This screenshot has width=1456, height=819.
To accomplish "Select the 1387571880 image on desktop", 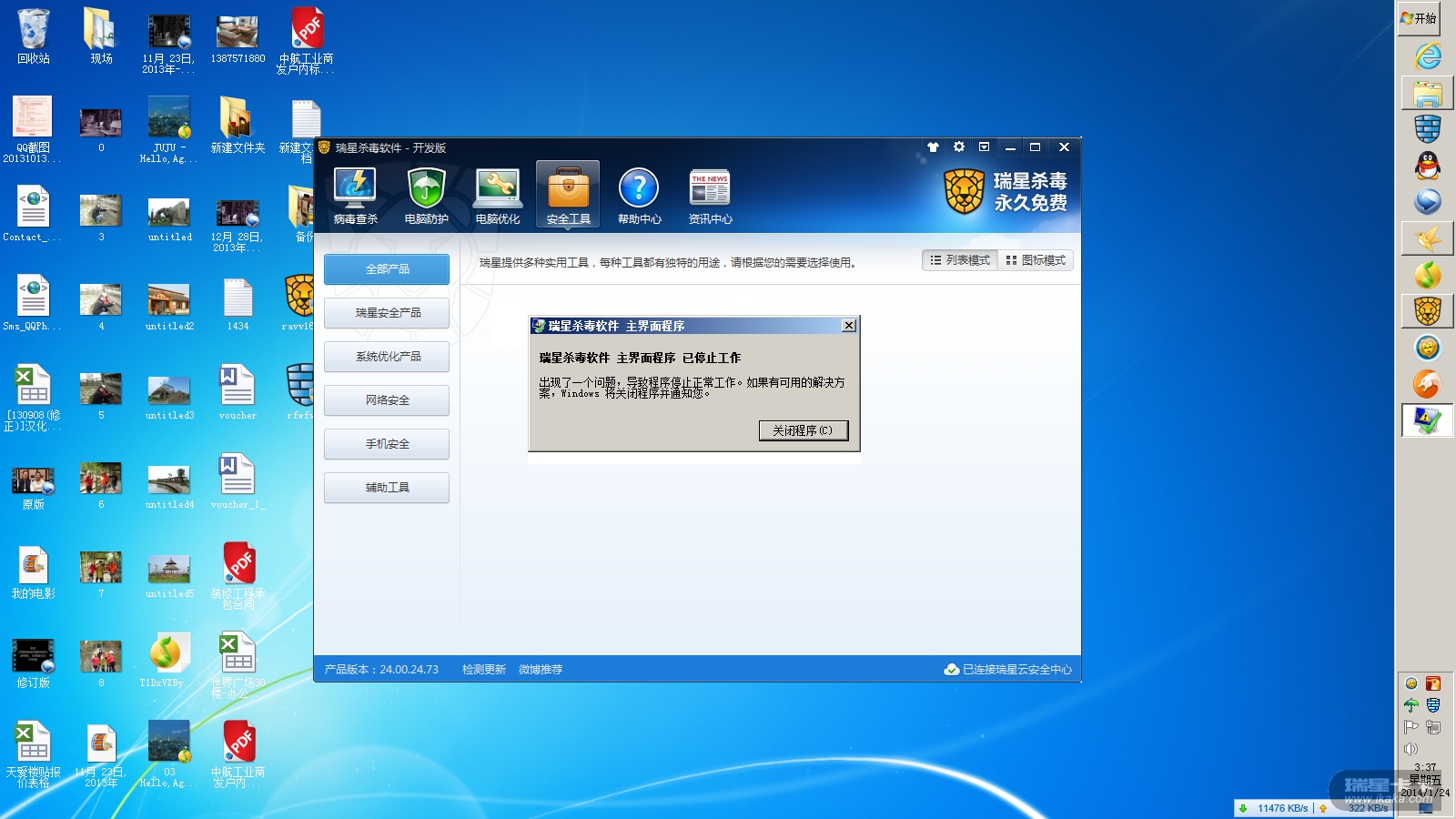I will 238,36.
